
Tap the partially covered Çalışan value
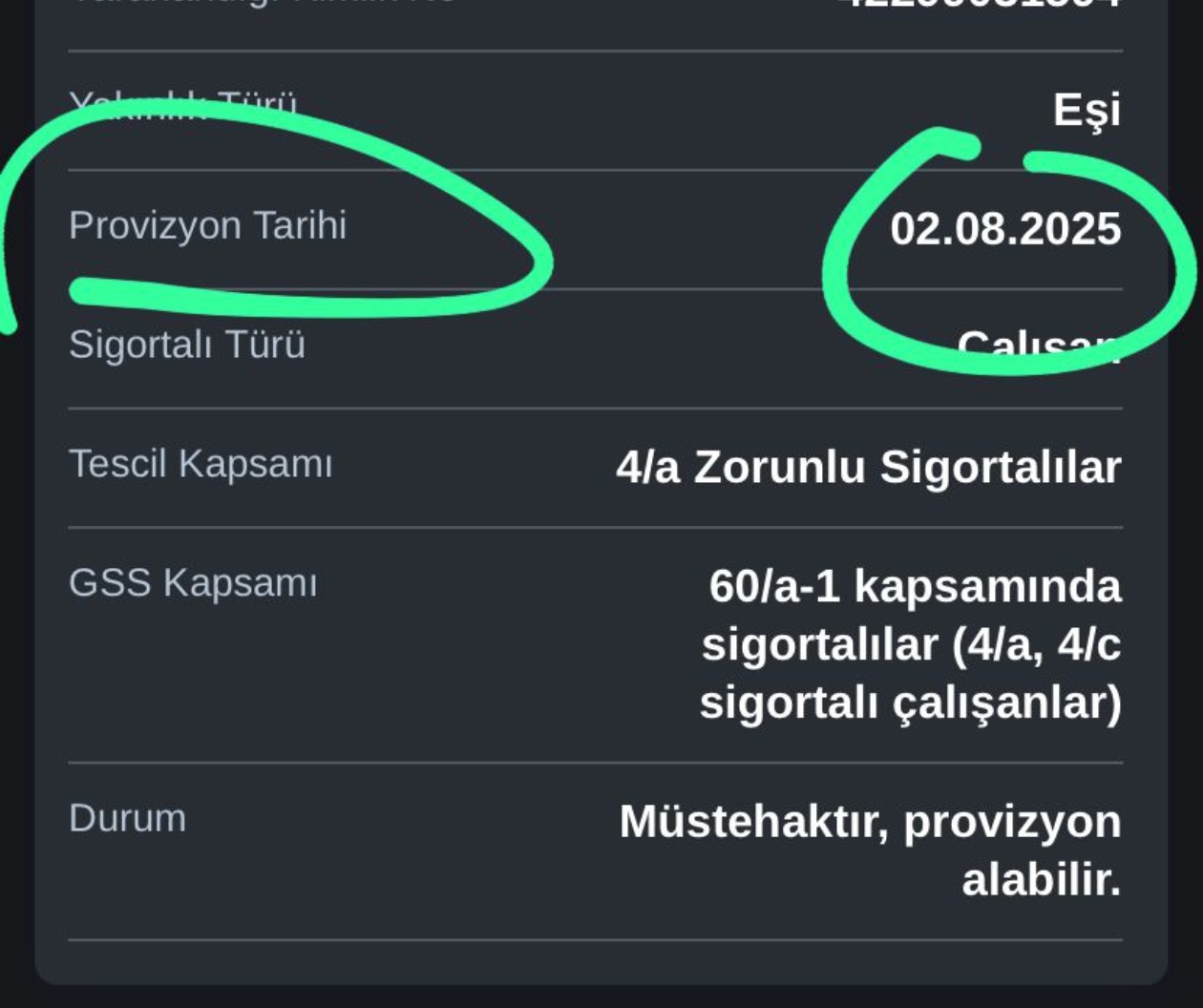click(1039, 346)
